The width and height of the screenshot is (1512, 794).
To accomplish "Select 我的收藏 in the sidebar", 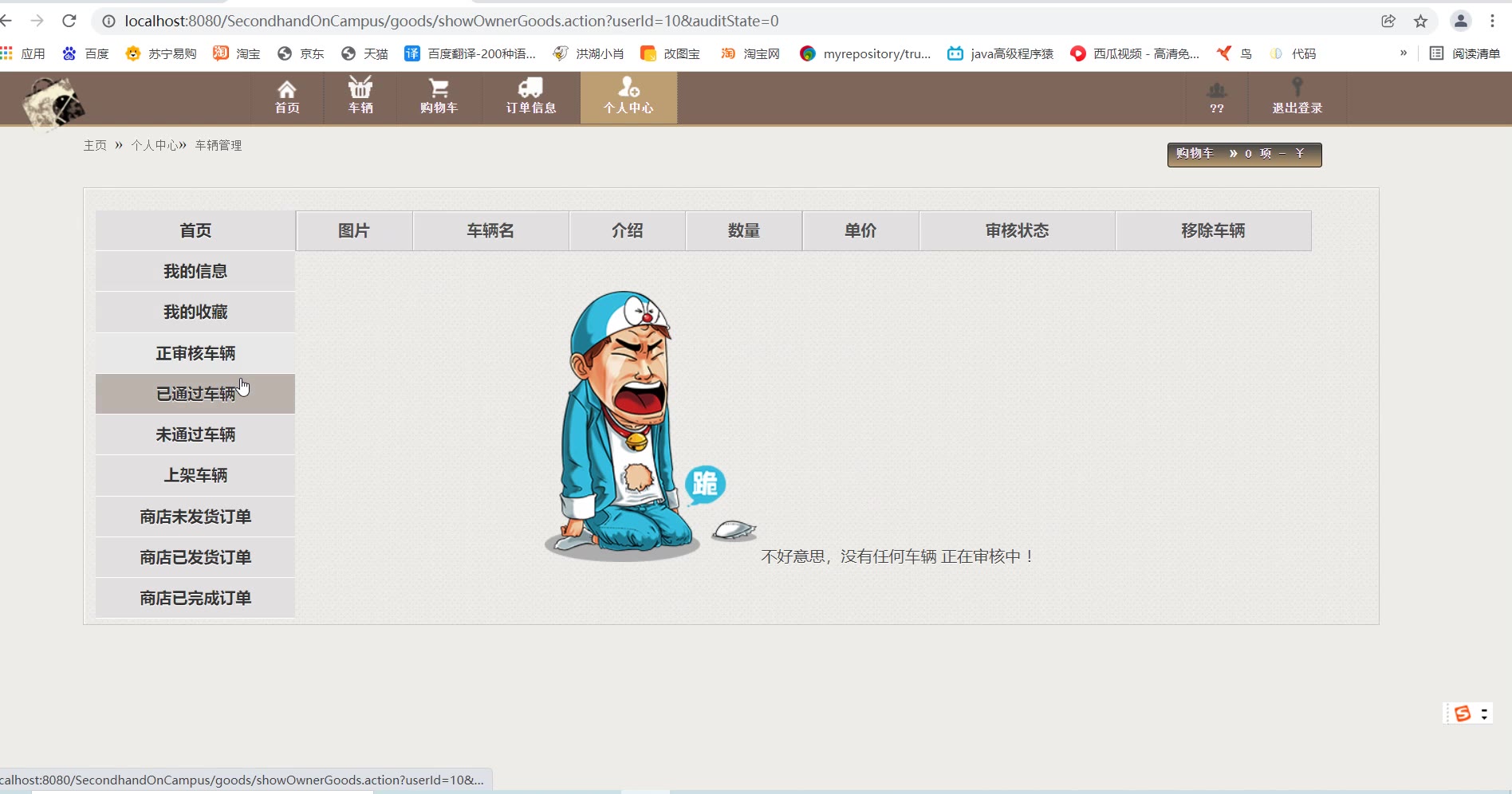I will click(195, 312).
